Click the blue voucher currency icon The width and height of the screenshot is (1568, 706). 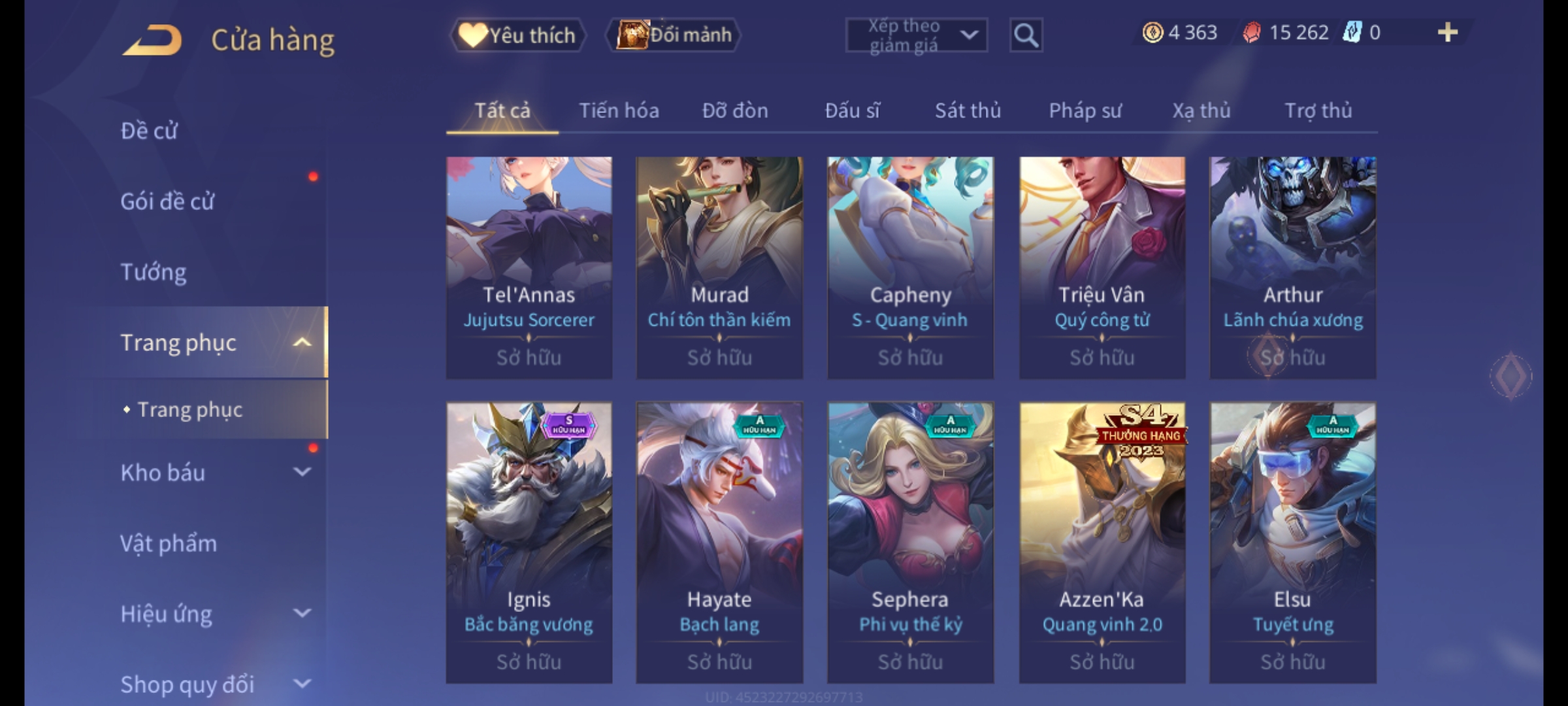(1352, 32)
